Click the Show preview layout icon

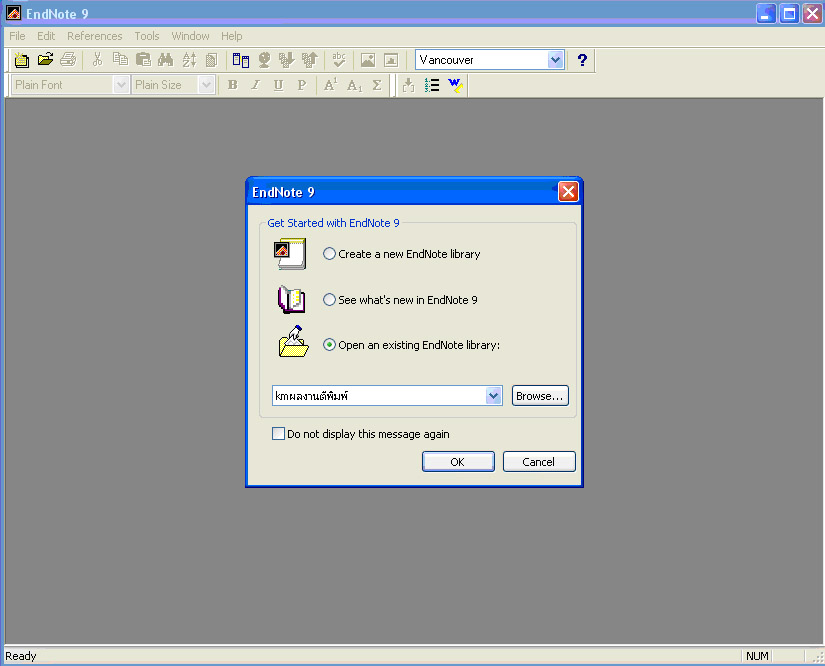pos(241,60)
